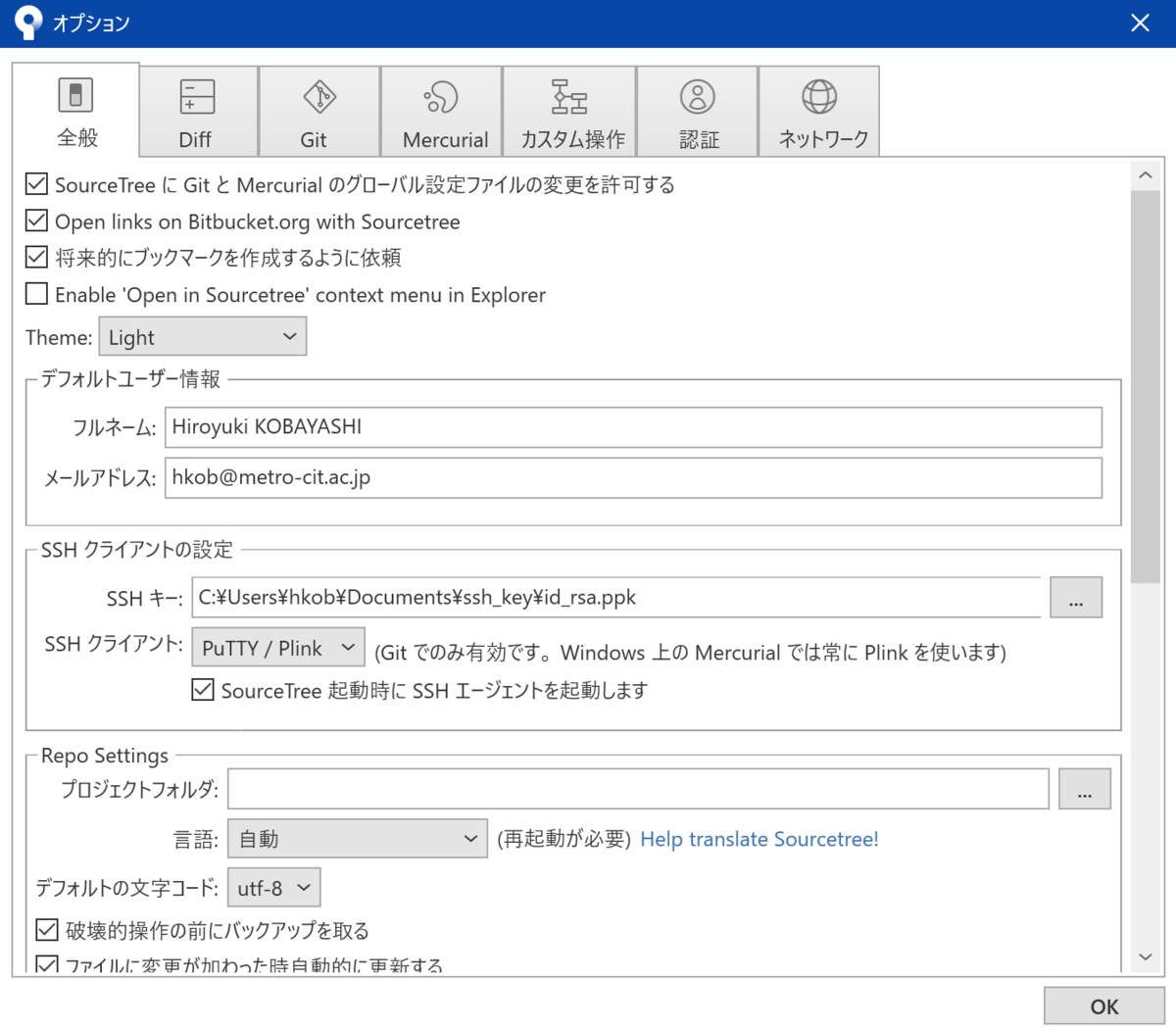The height and width of the screenshot is (1029, 1176).
Task: Select the 全般 tab toggle icon
Action: (75, 96)
